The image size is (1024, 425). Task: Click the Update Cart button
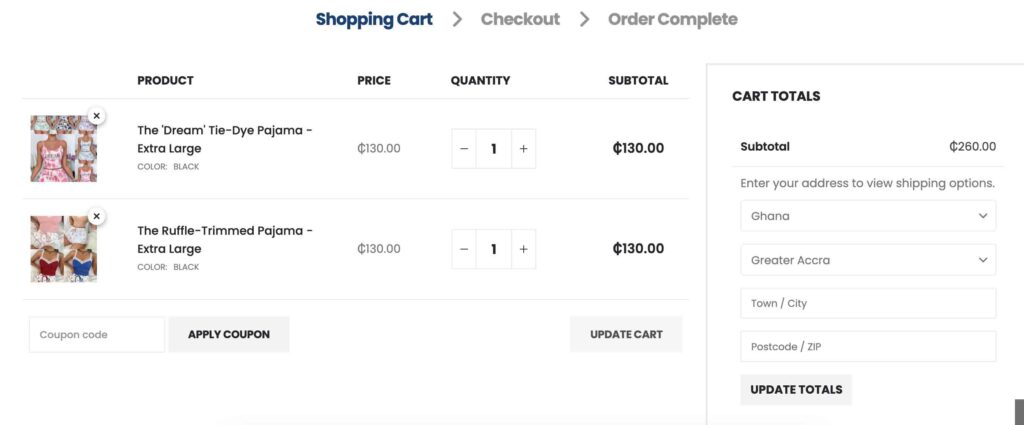pos(626,334)
